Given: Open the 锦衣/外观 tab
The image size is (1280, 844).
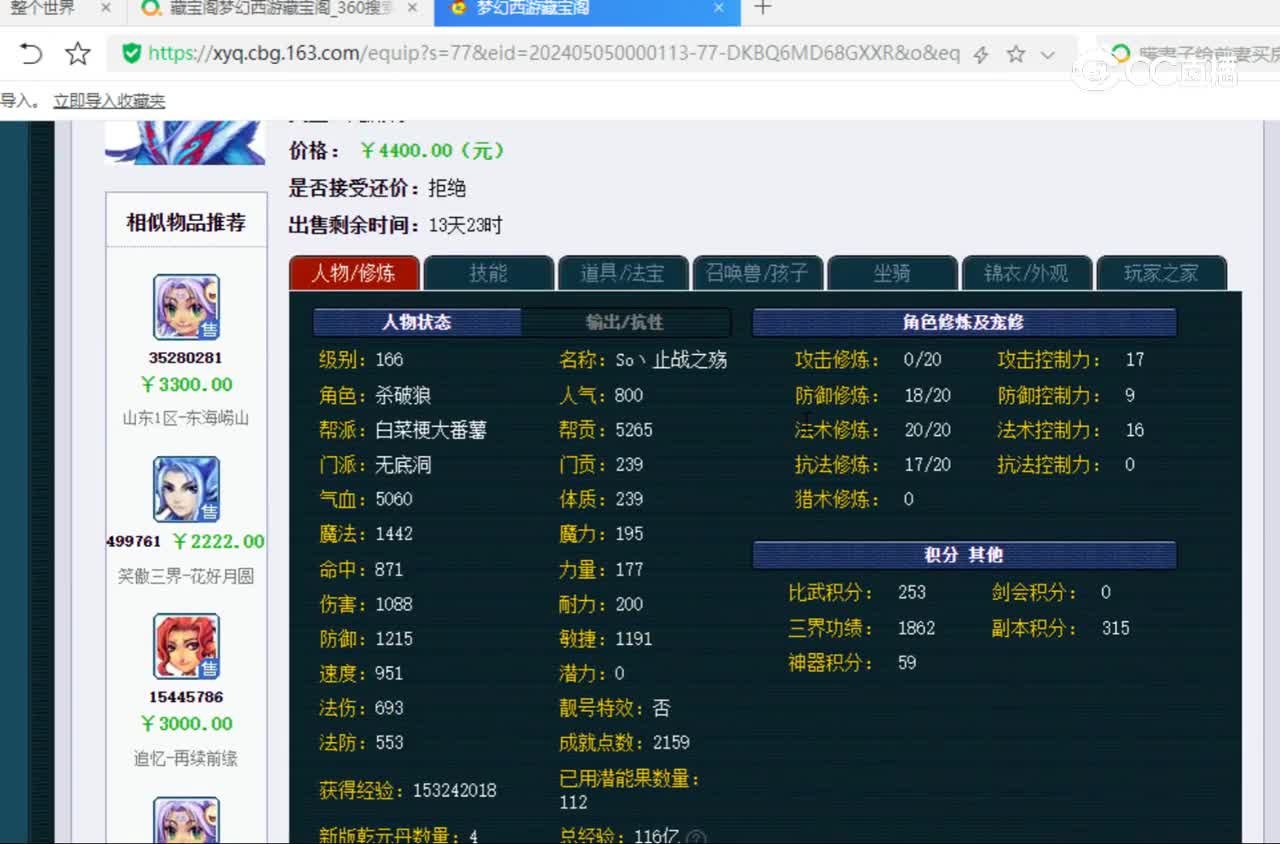Looking at the screenshot, I should [x=1027, y=273].
